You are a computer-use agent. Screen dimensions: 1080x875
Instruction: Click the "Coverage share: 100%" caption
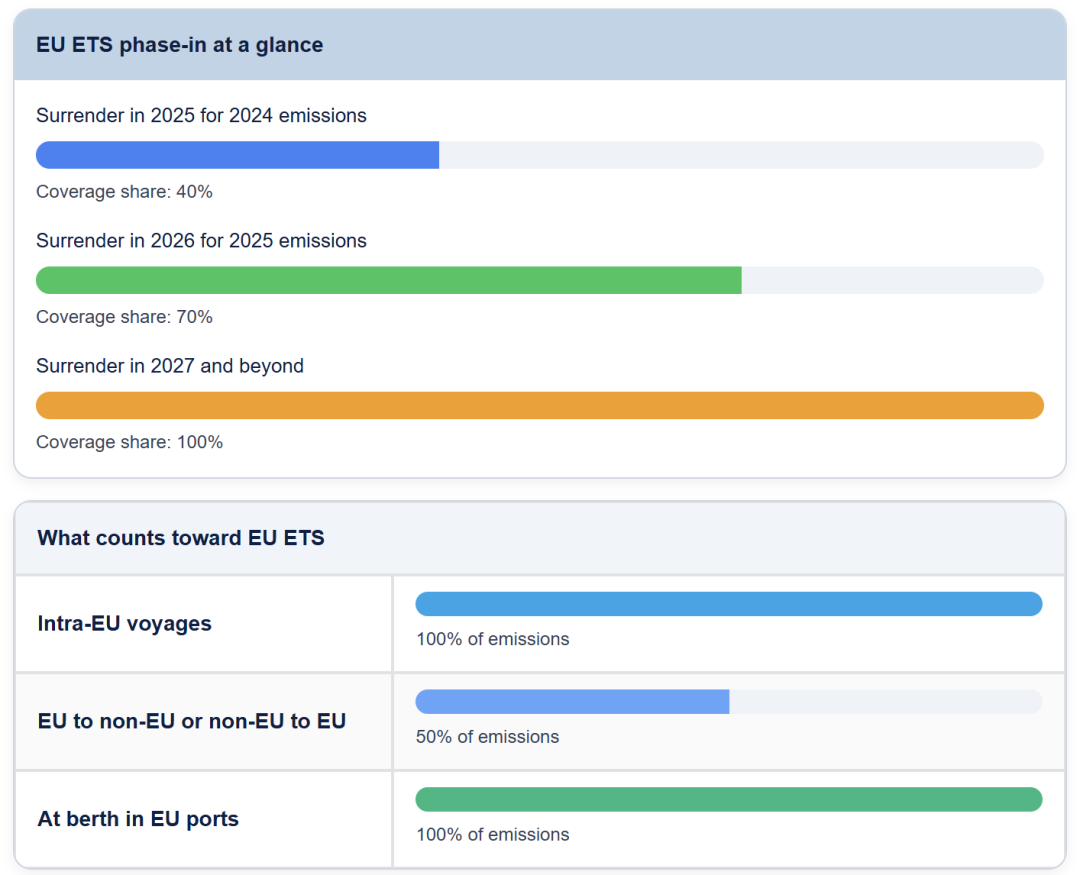pos(129,442)
